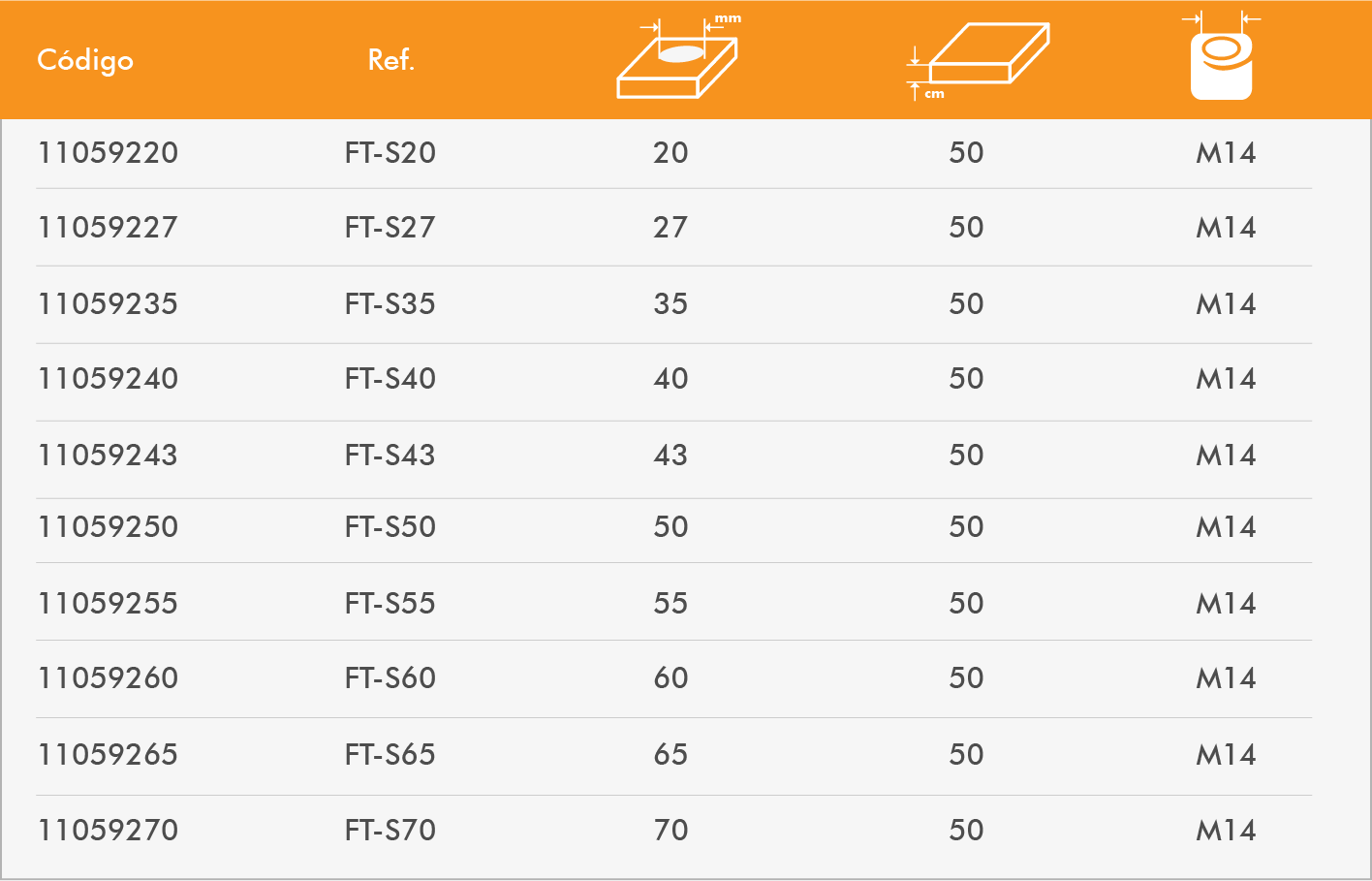Screen dimensions: 1372x881
Task: Select product code 11059265
Action: 108,754
